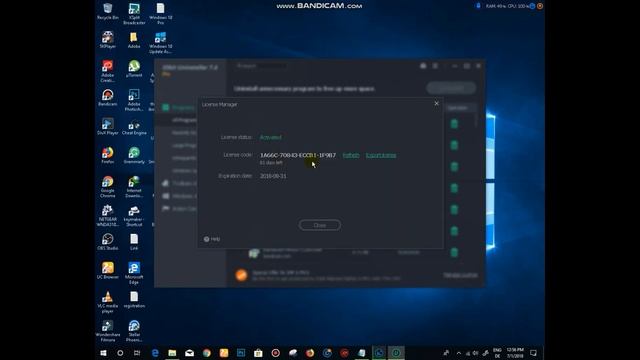This screenshot has width=640, height=360.
Task: Click the toolbox icon in IObit title bar
Action: [423, 66]
